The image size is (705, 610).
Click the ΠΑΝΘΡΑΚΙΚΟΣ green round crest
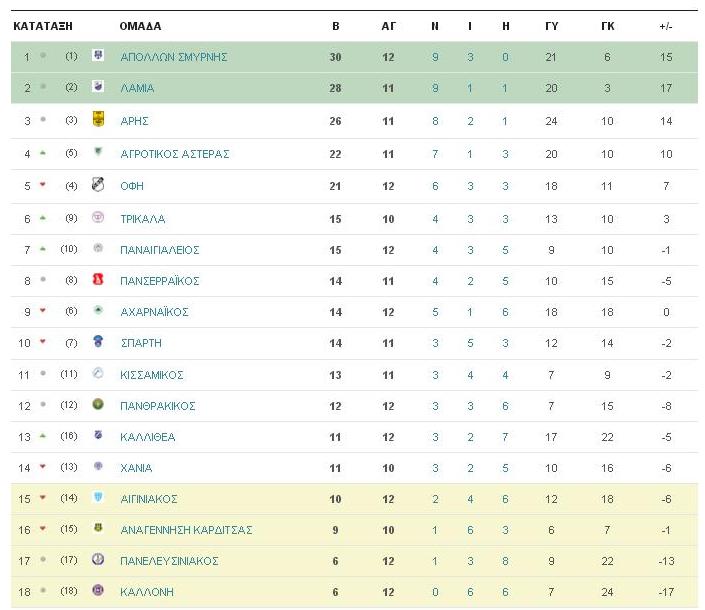[x=98, y=404]
